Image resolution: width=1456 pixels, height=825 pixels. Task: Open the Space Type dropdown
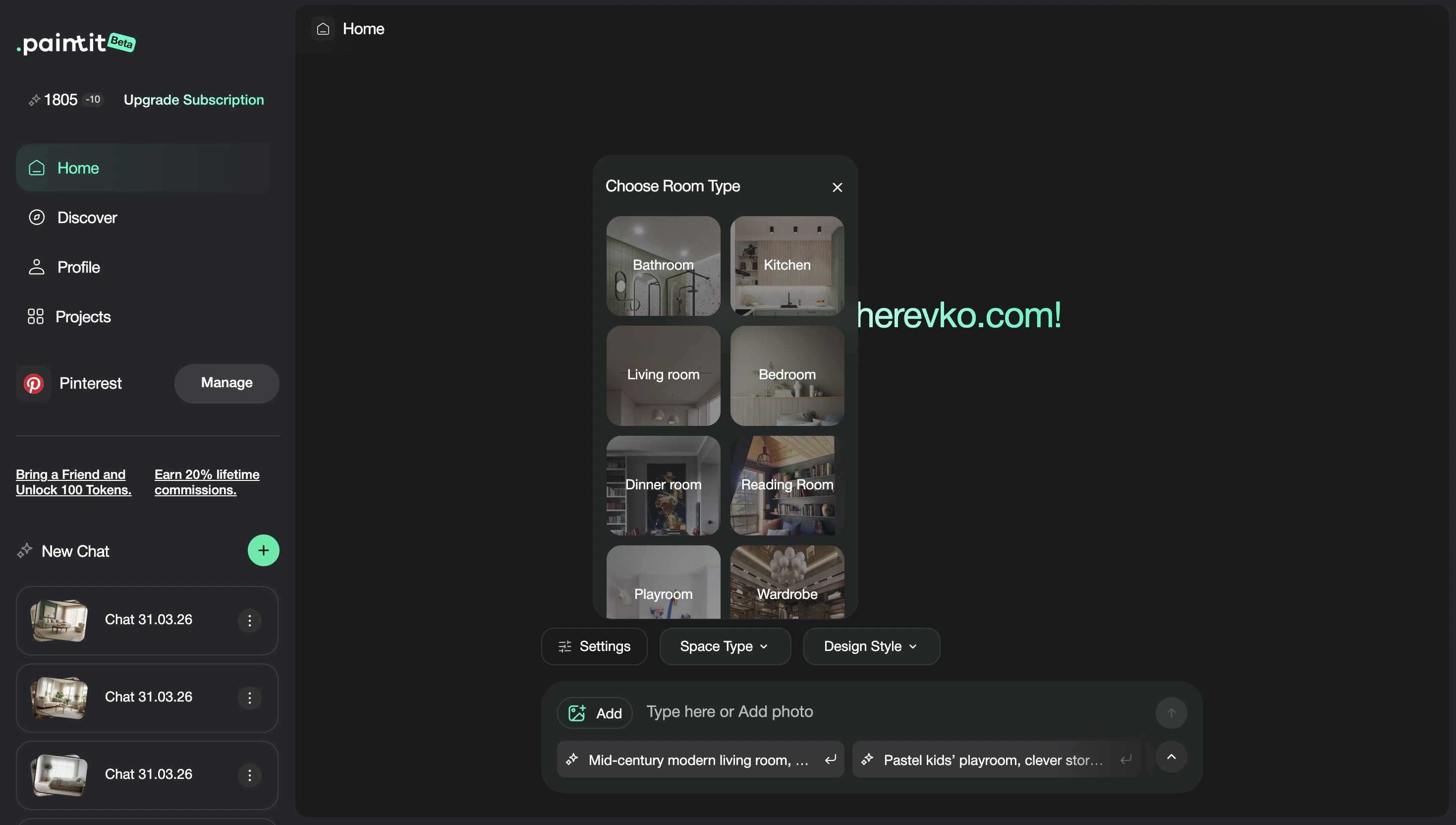(725, 646)
